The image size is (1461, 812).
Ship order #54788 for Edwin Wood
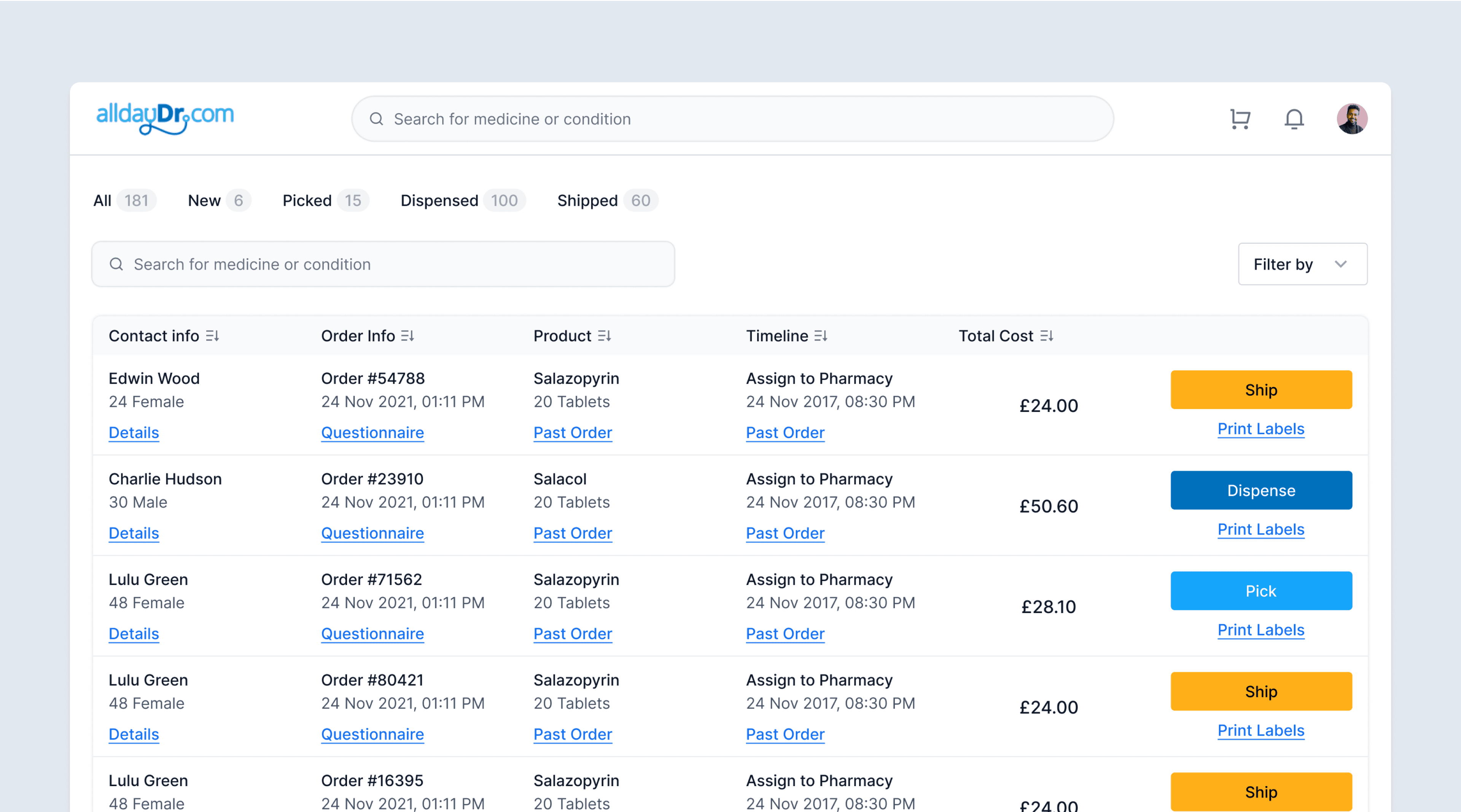click(x=1261, y=389)
